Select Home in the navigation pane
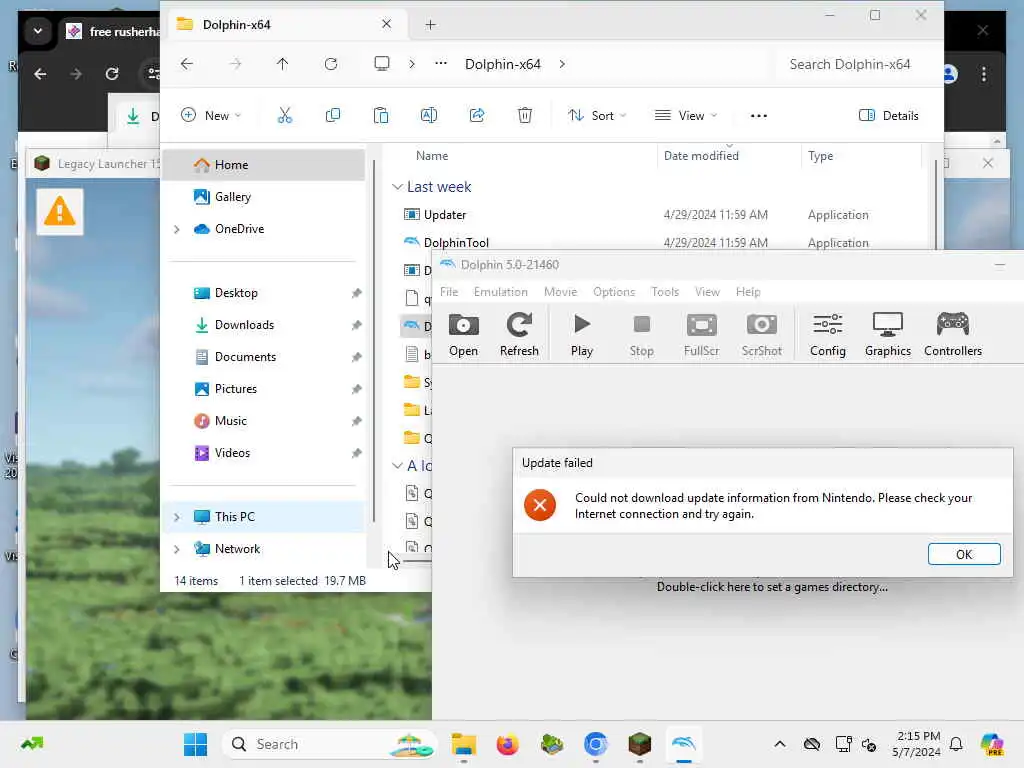1024x768 pixels. pos(263,165)
